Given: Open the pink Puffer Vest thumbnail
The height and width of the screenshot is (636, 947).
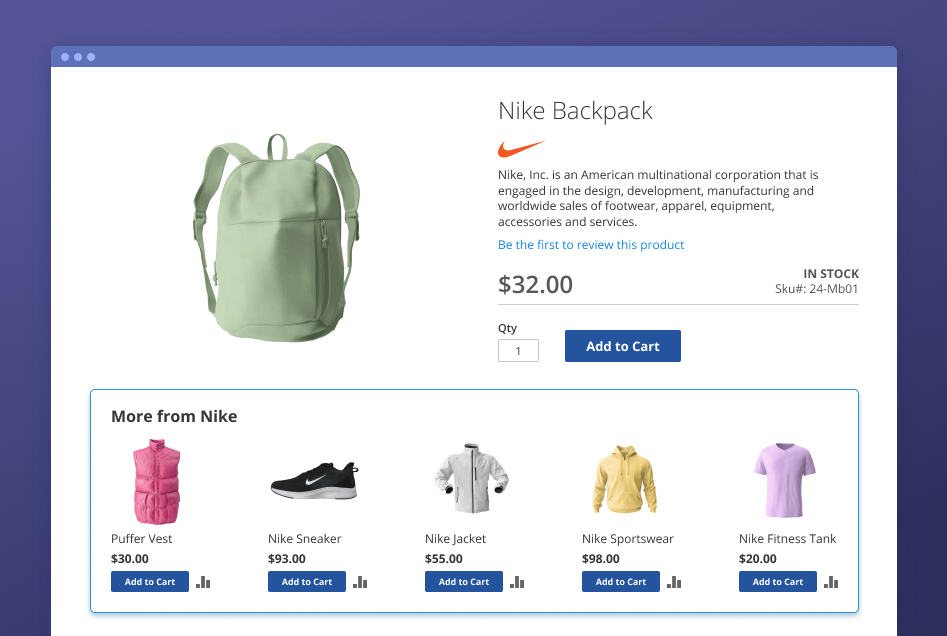Looking at the screenshot, I should coord(157,481).
